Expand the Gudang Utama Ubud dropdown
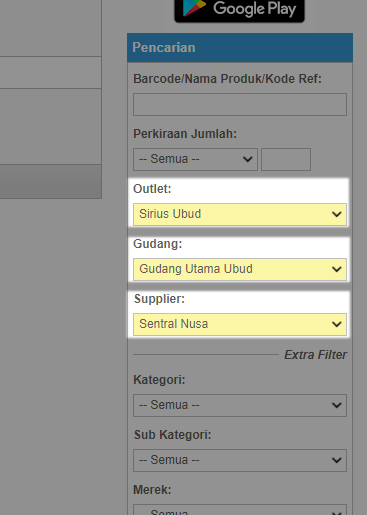The width and height of the screenshot is (367, 515). click(240, 269)
